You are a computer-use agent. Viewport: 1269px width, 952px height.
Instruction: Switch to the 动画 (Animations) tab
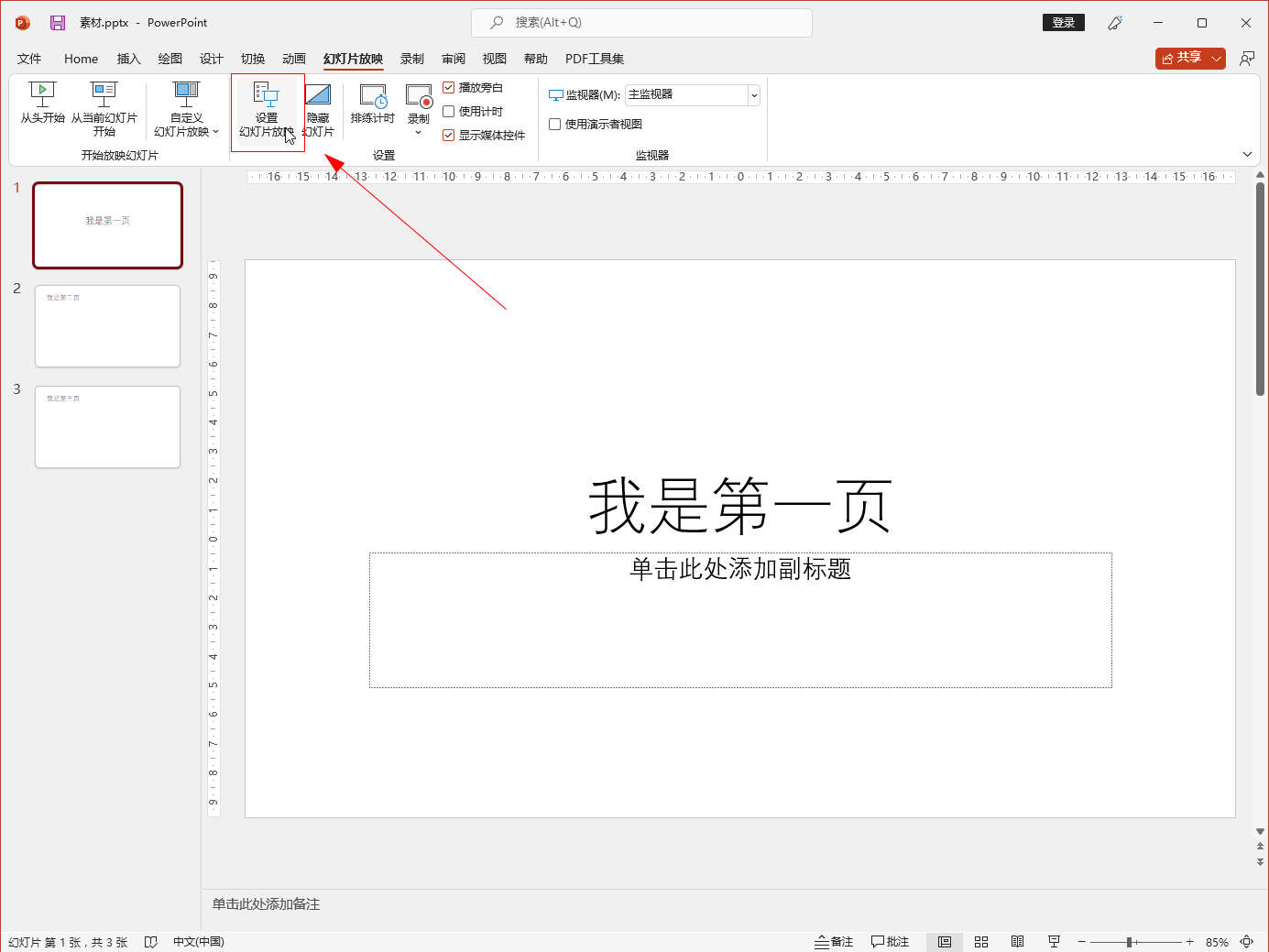pos(294,59)
